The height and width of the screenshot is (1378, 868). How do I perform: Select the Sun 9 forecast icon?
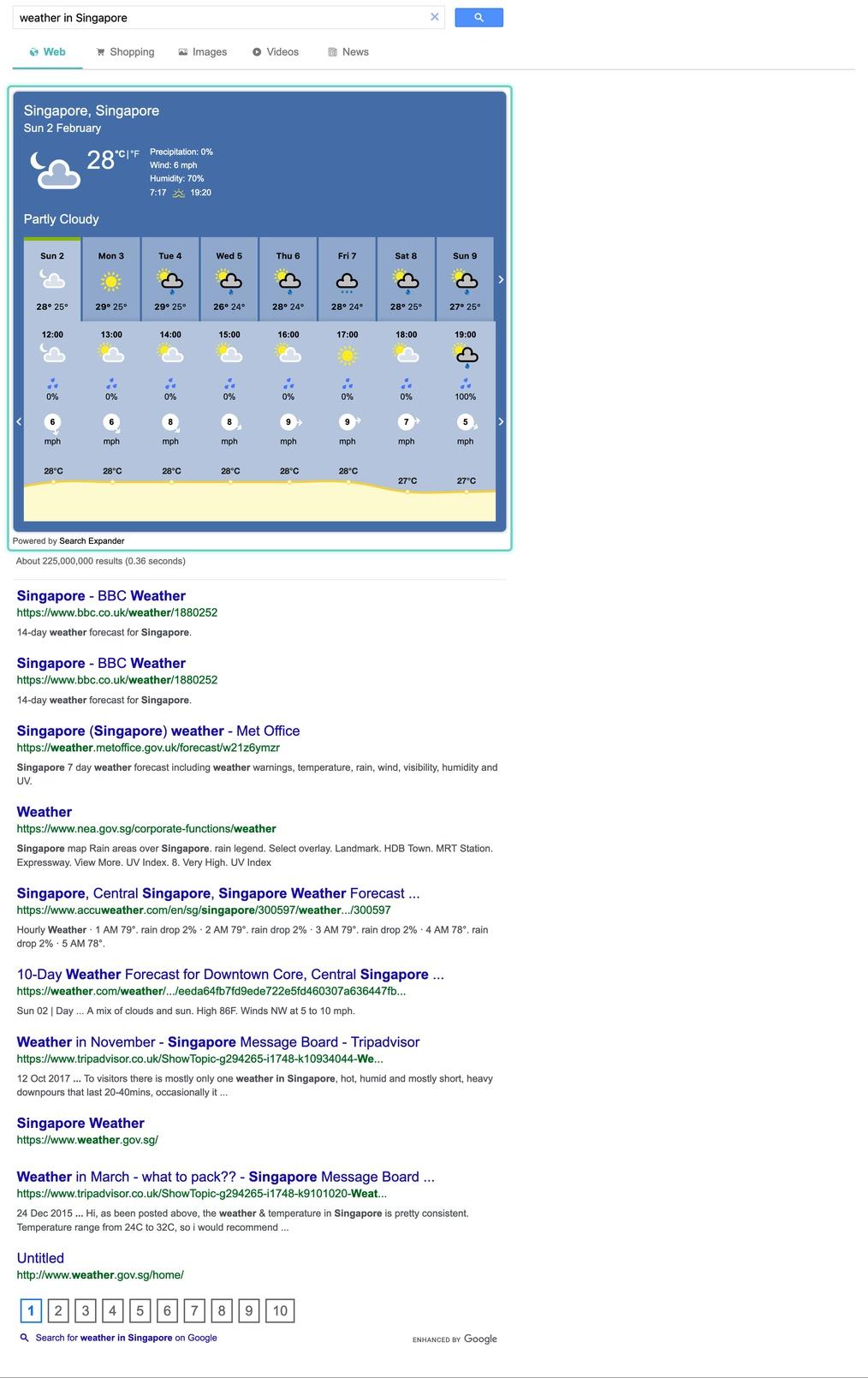tap(465, 281)
